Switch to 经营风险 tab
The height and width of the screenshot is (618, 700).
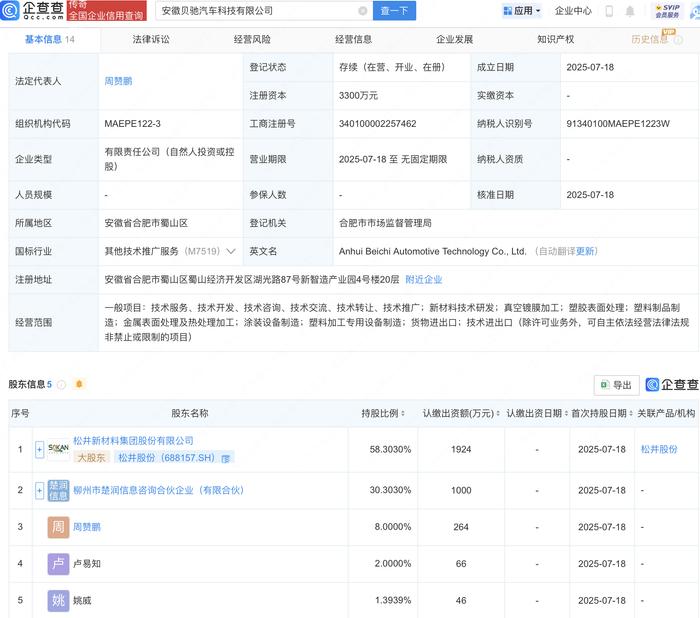(x=252, y=39)
